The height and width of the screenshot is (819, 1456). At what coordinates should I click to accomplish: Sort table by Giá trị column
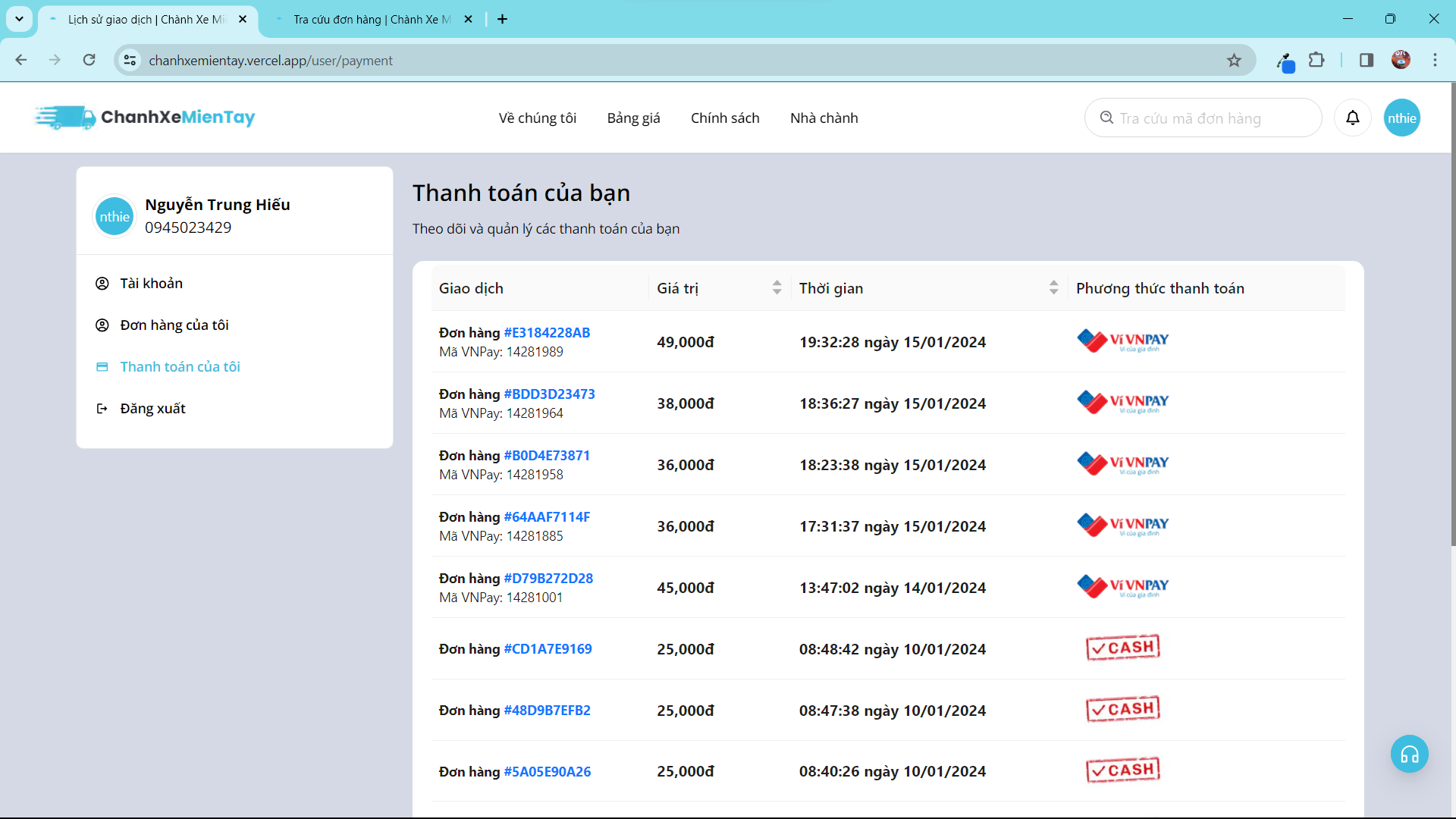(x=777, y=288)
